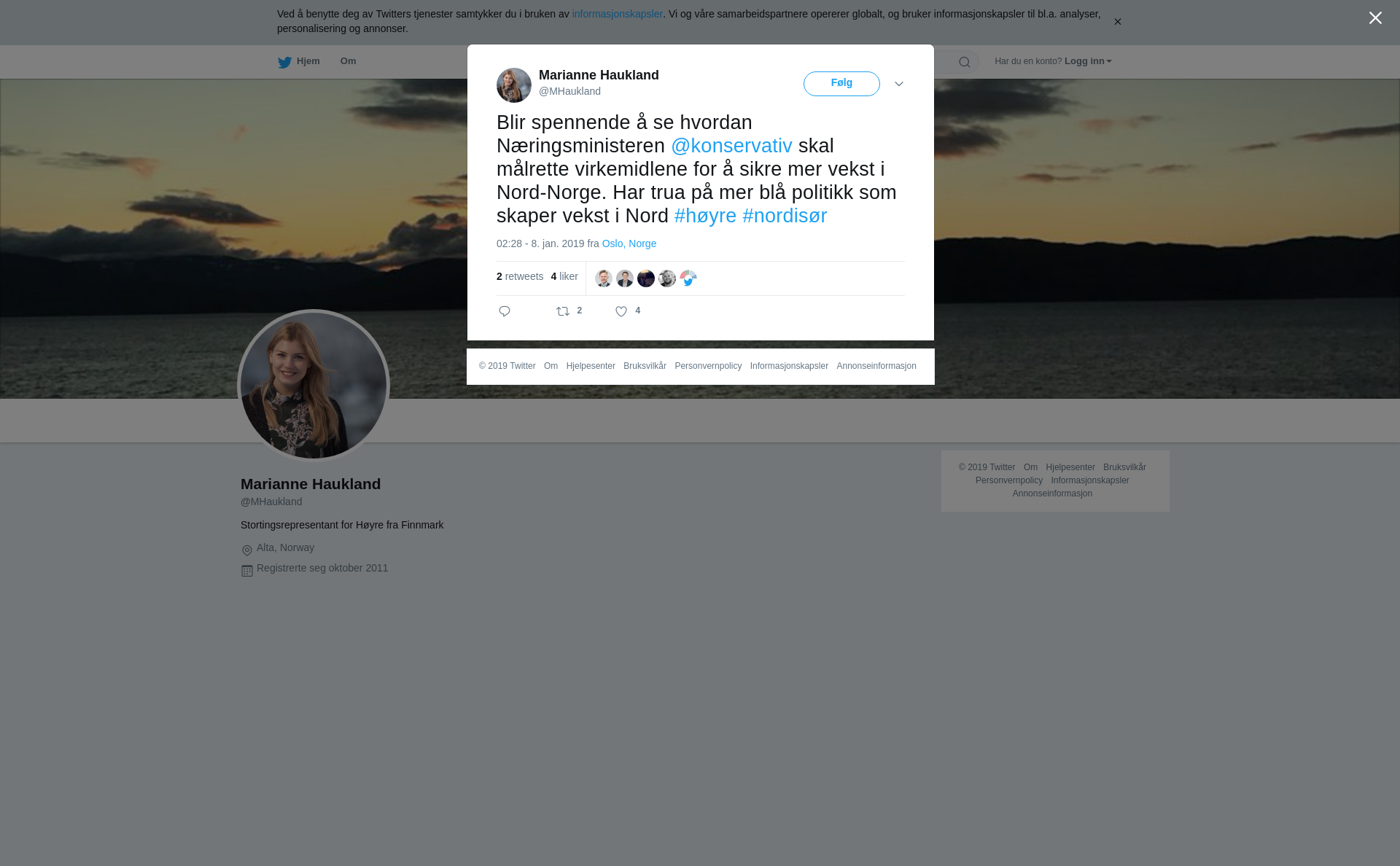
Task: Show the 2 retweets list
Action: 520,276
